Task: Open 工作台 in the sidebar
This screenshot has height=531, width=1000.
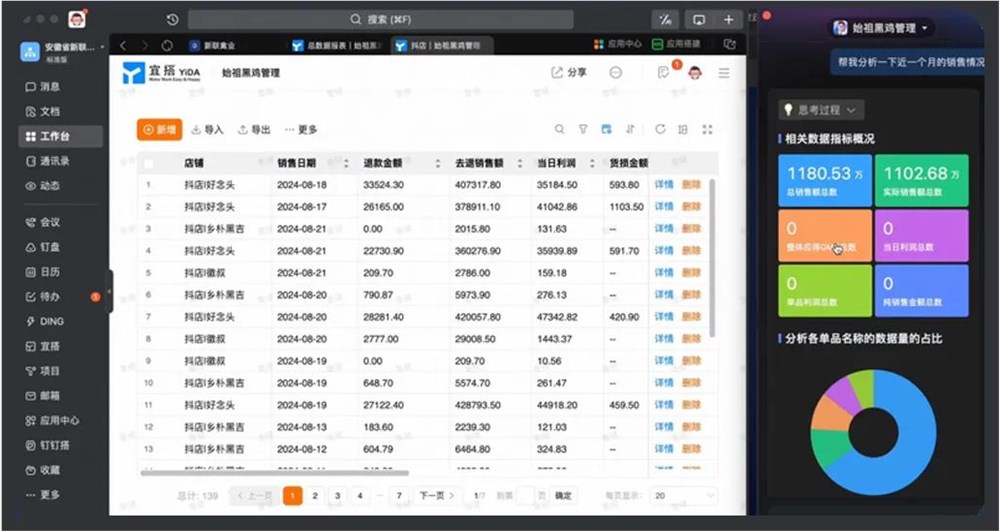Action: coord(60,136)
